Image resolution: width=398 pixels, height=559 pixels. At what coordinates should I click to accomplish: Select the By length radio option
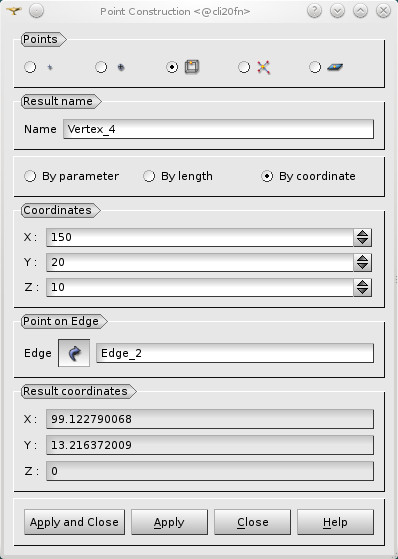click(178, 176)
